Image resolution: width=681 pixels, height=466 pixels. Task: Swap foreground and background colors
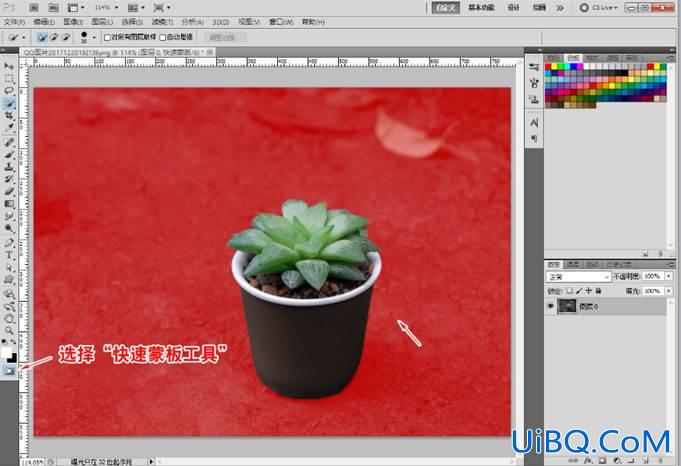(13, 342)
